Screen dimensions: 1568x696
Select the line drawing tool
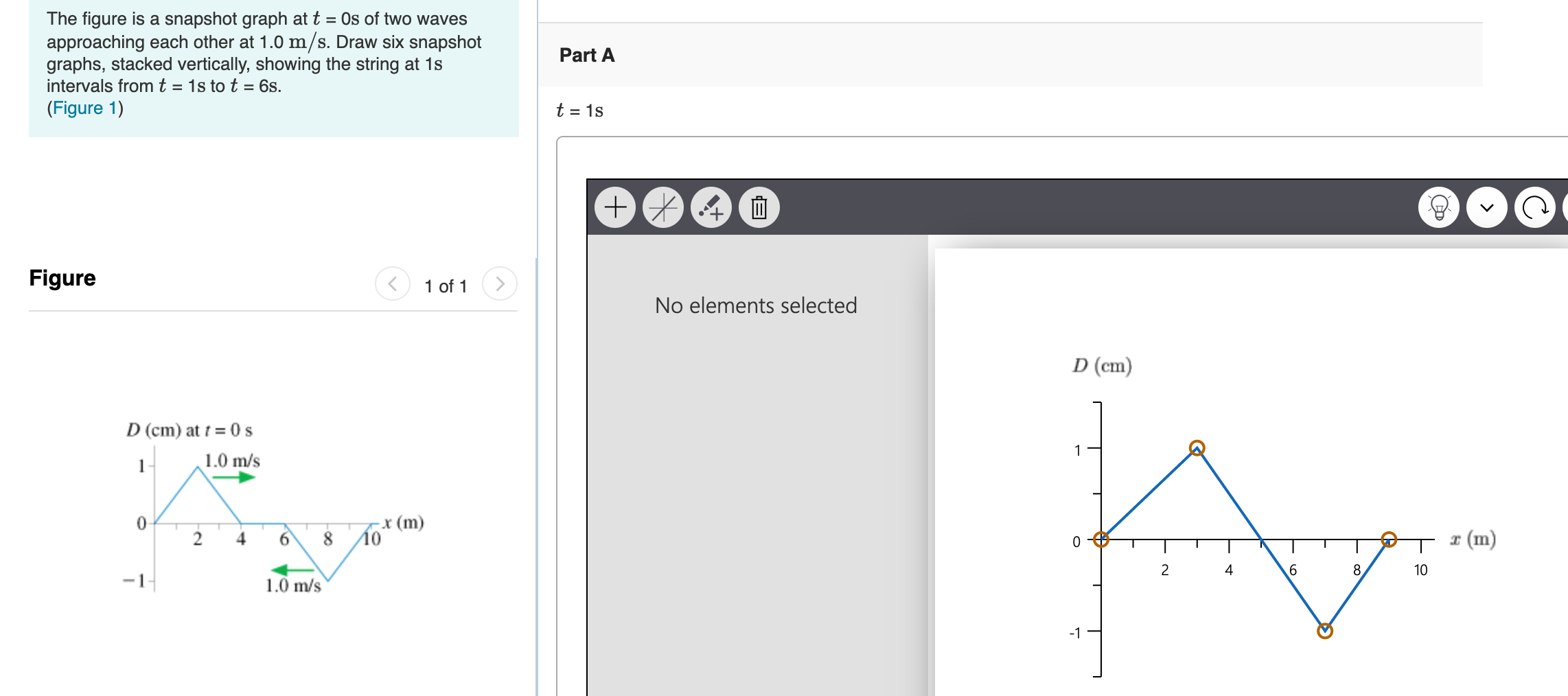pyautogui.click(x=662, y=206)
